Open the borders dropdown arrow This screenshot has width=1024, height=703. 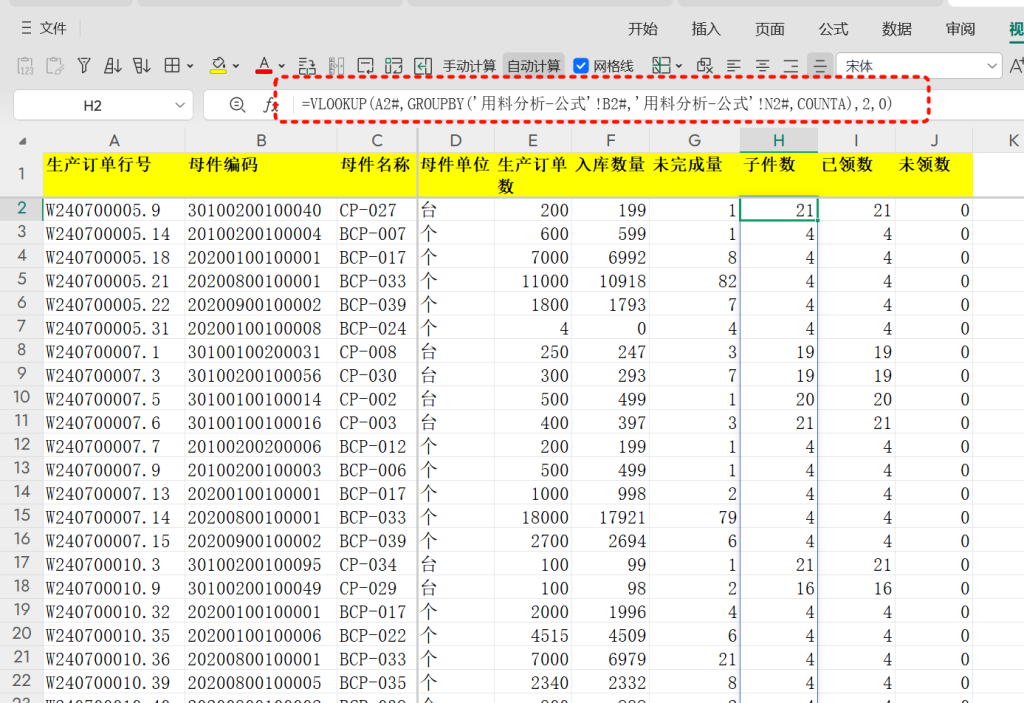pyautogui.click(x=190, y=66)
